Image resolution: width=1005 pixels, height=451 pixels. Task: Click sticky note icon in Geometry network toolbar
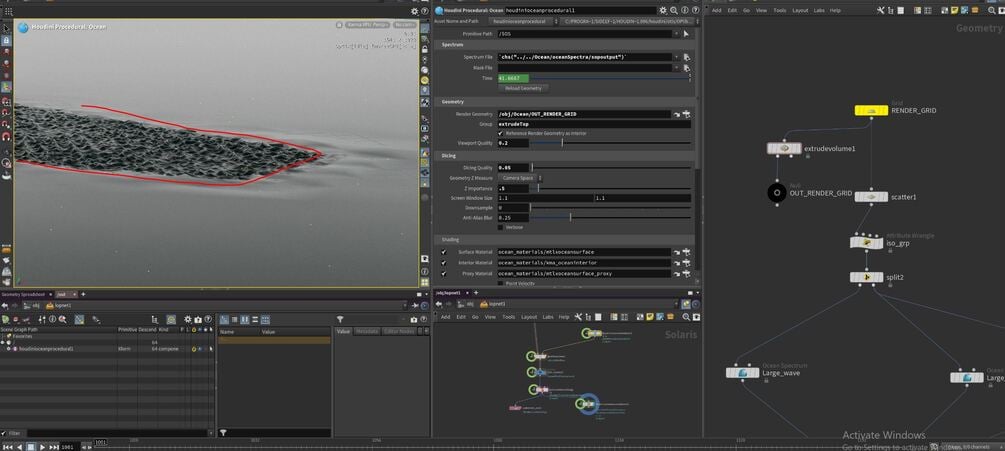click(x=954, y=10)
